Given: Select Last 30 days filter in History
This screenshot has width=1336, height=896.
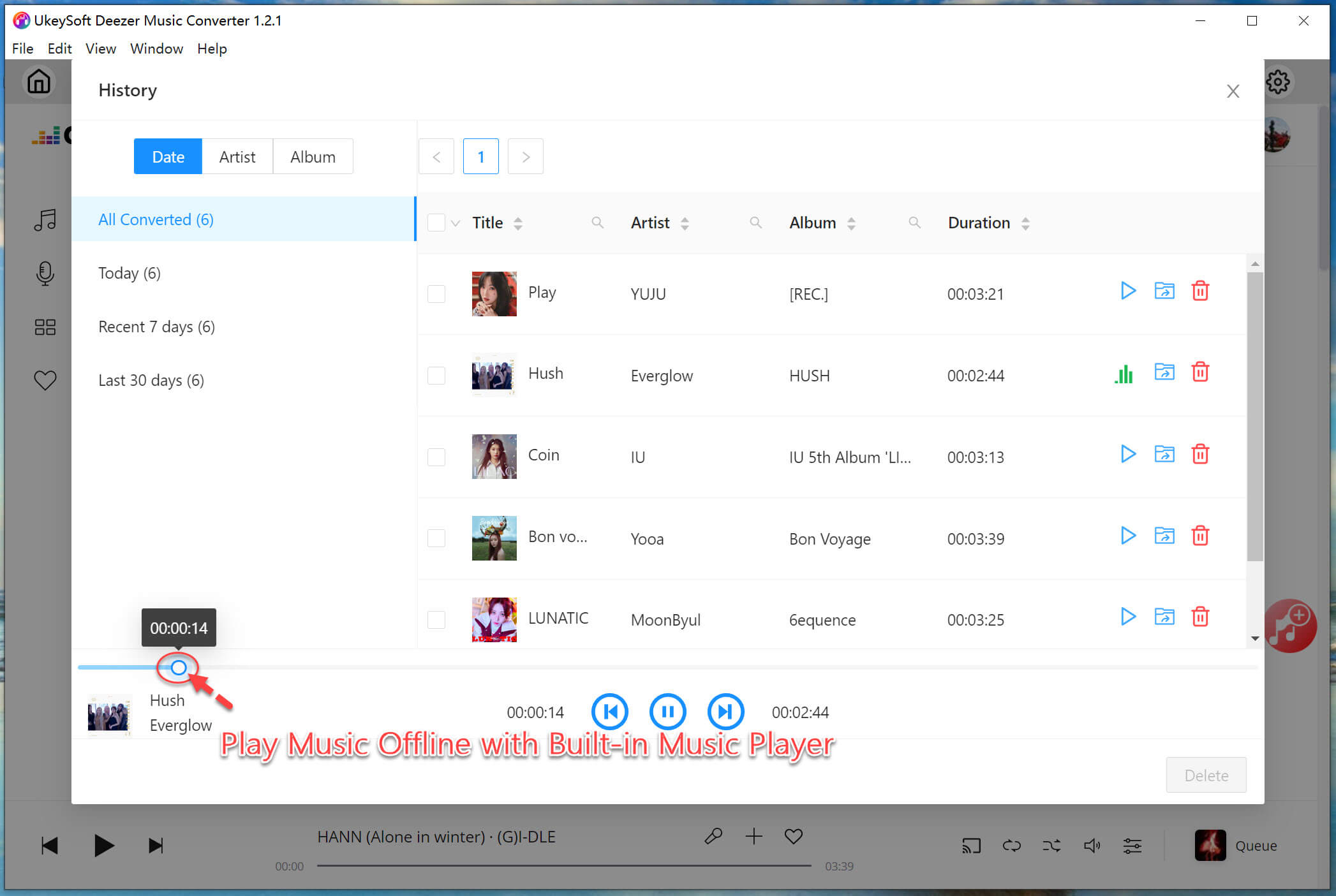Looking at the screenshot, I should (x=151, y=379).
